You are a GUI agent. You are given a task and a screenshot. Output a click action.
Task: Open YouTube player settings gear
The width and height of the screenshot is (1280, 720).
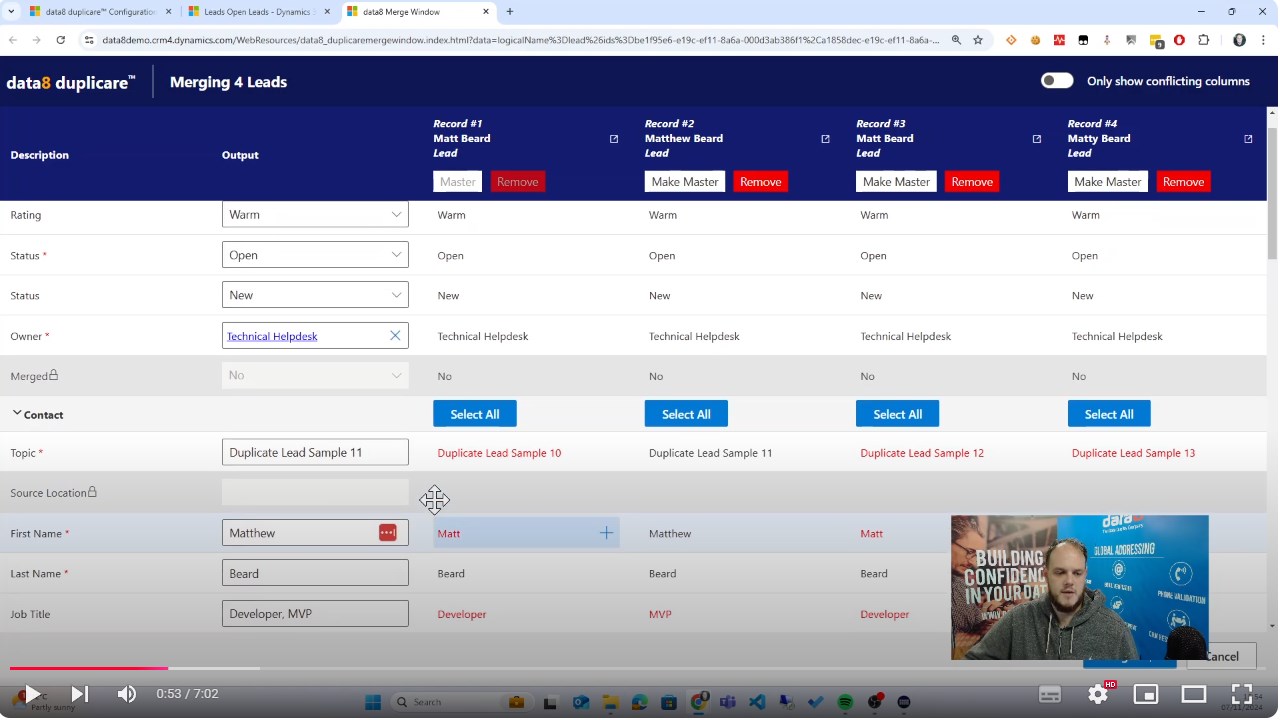pyautogui.click(x=1098, y=694)
